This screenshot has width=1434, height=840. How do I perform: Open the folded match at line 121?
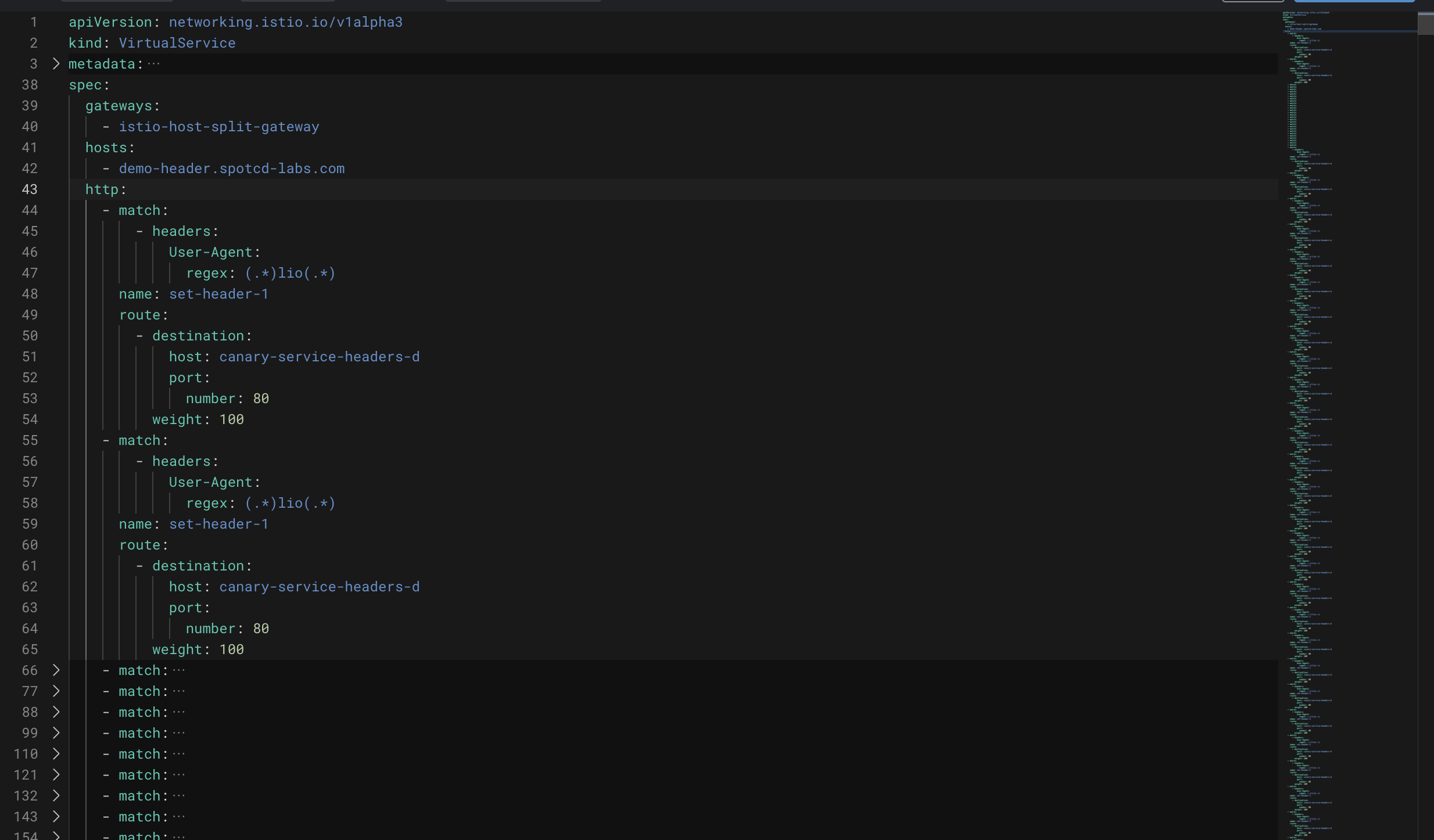pyautogui.click(x=56, y=775)
